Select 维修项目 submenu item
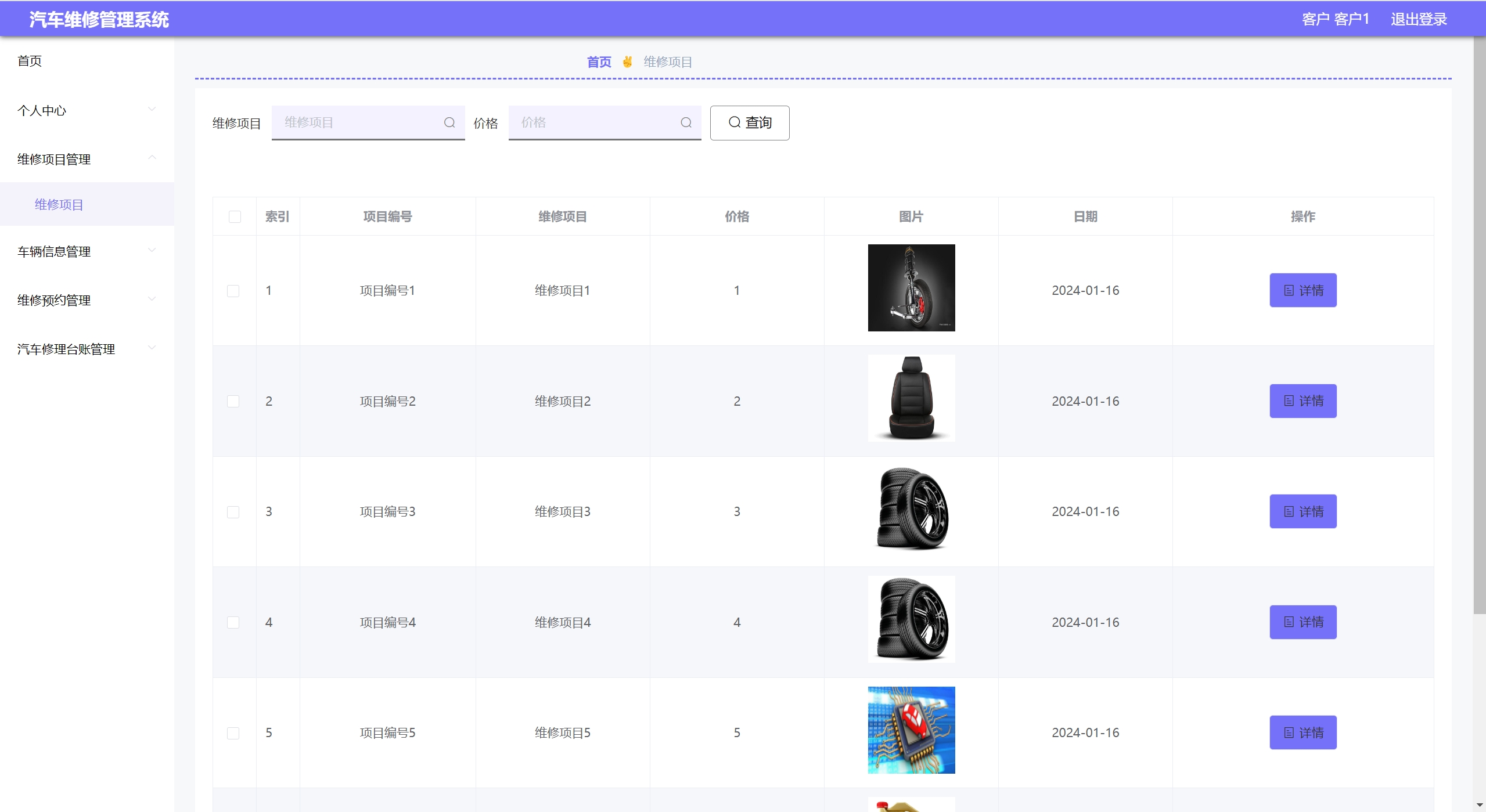This screenshot has height=812, width=1486. 59,204
